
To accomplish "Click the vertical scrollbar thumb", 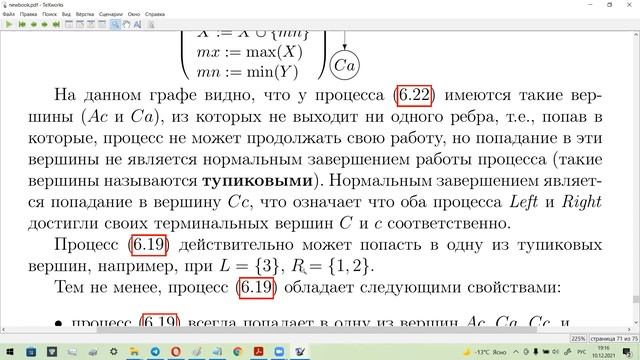I will (x=636, y=299).
